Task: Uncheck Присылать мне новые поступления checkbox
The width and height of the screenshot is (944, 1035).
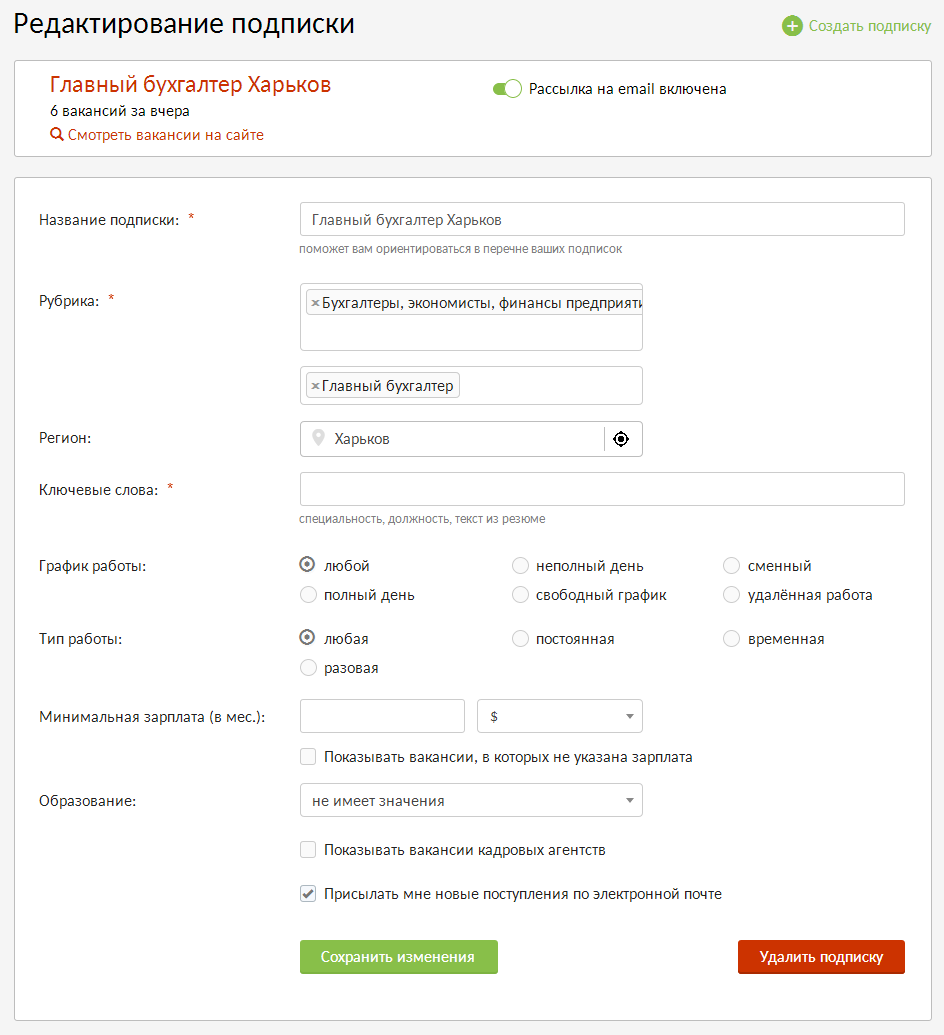Action: coord(308,894)
